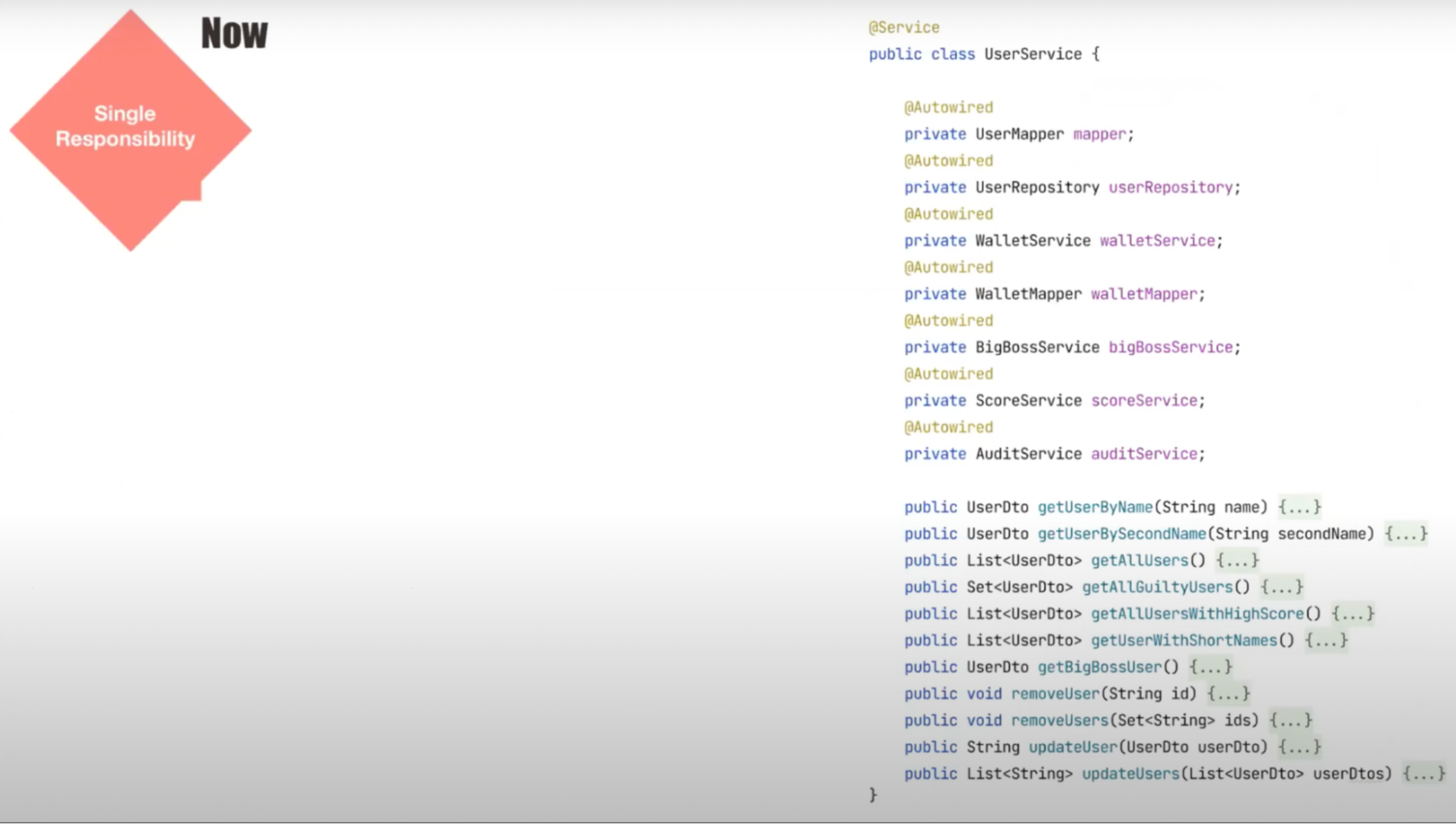Click the getUserByName method name
This screenshot has width=1456, height=824.
point(1095,507)
